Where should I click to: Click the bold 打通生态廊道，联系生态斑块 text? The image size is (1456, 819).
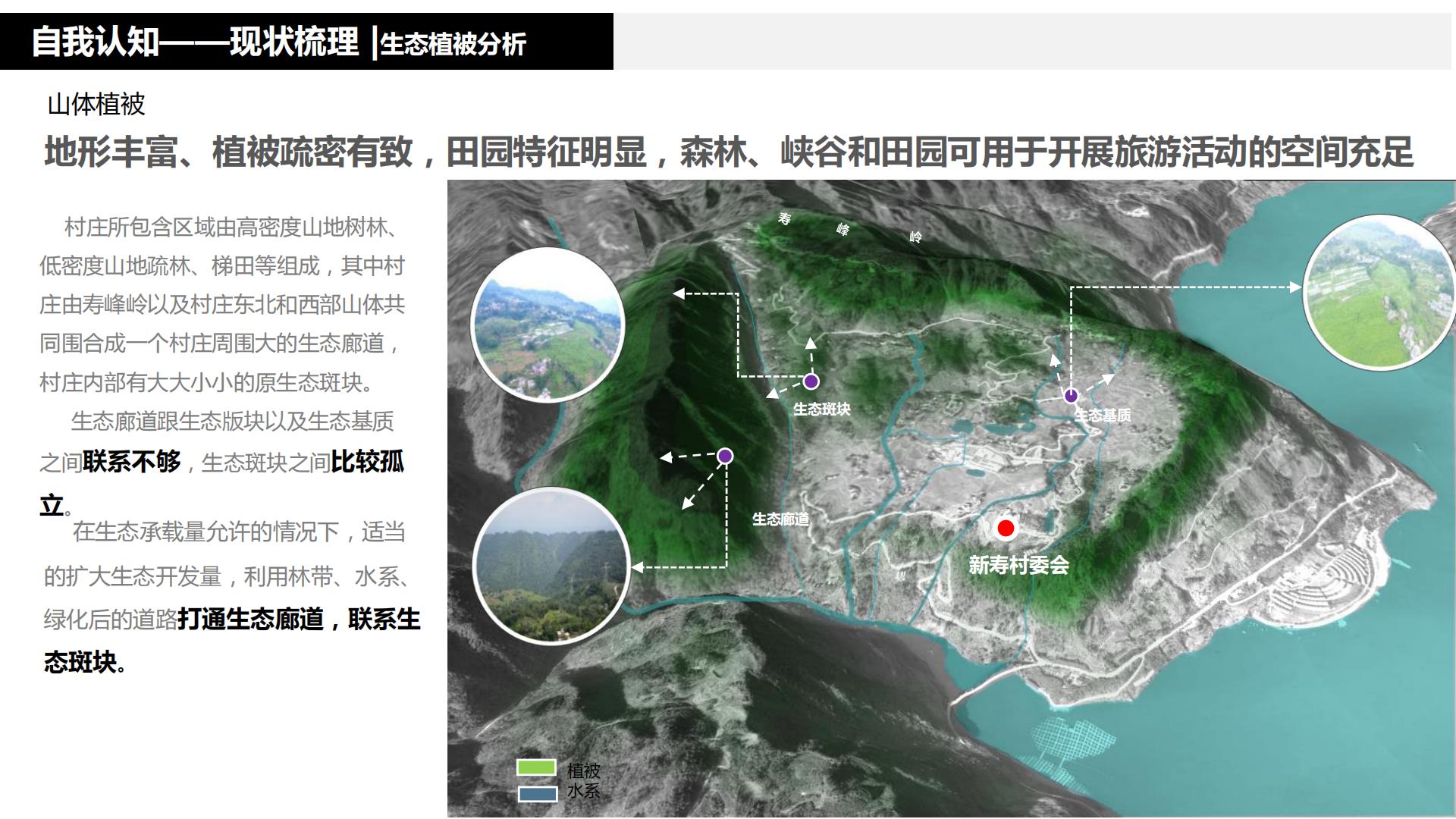coord(296,619)
